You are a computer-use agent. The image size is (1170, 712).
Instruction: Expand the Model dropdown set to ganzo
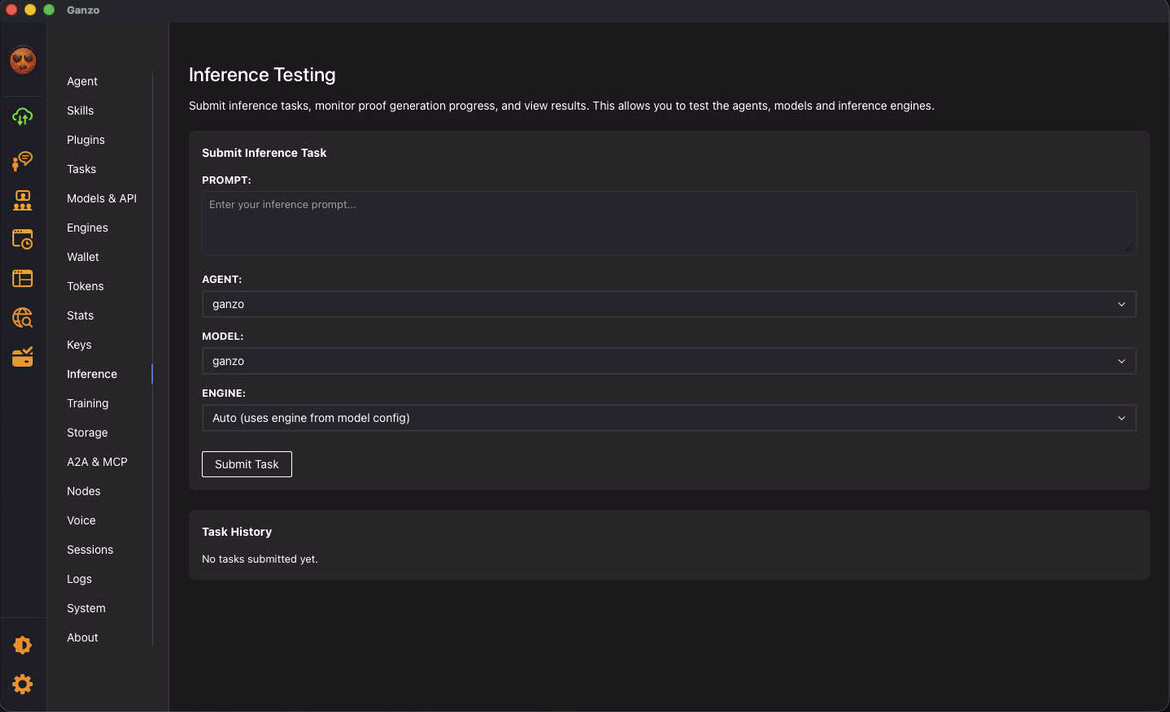point(669,361)
